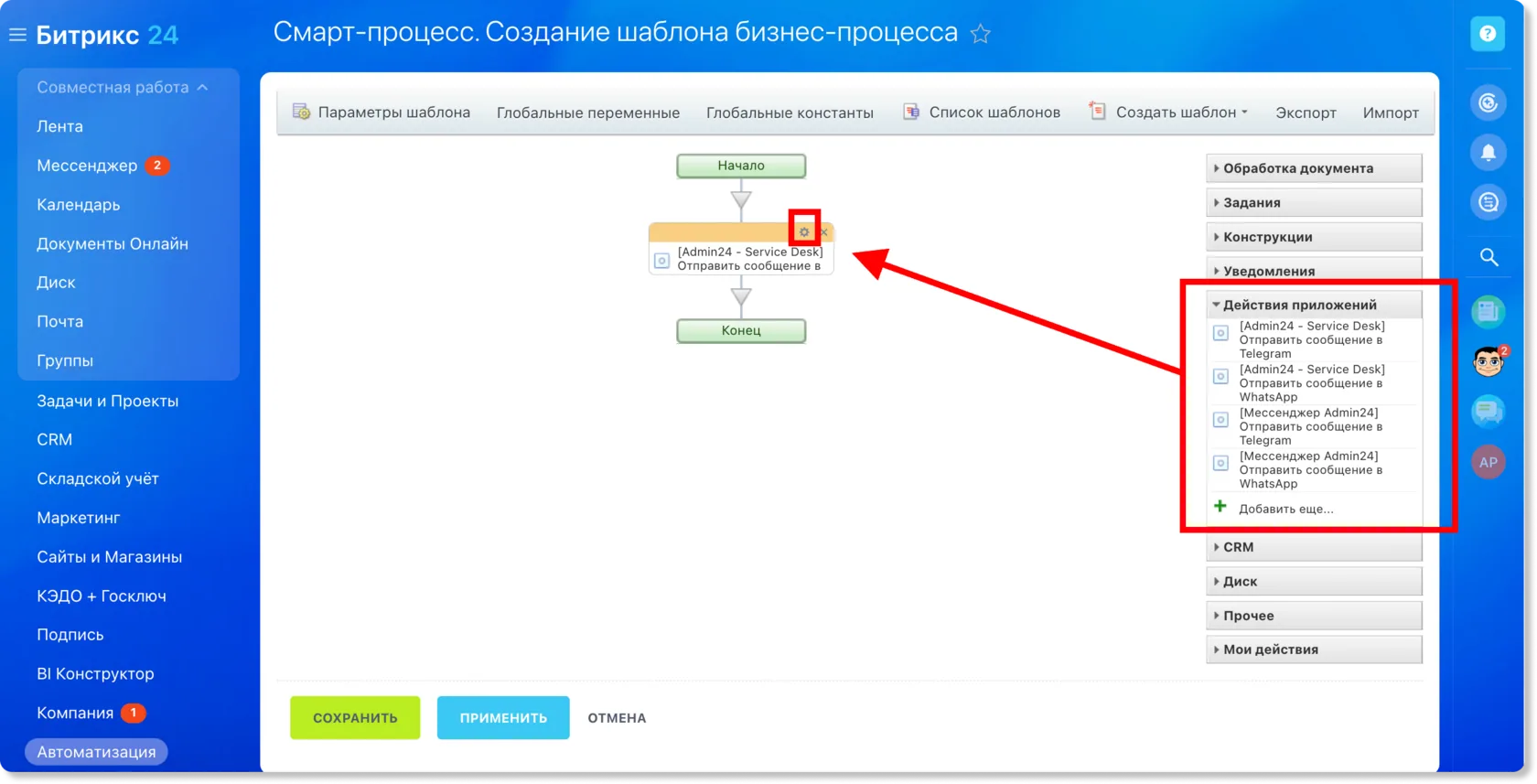Open the help question mark icon
The width and height of the screenshot is (1537, 784).
1488,34
